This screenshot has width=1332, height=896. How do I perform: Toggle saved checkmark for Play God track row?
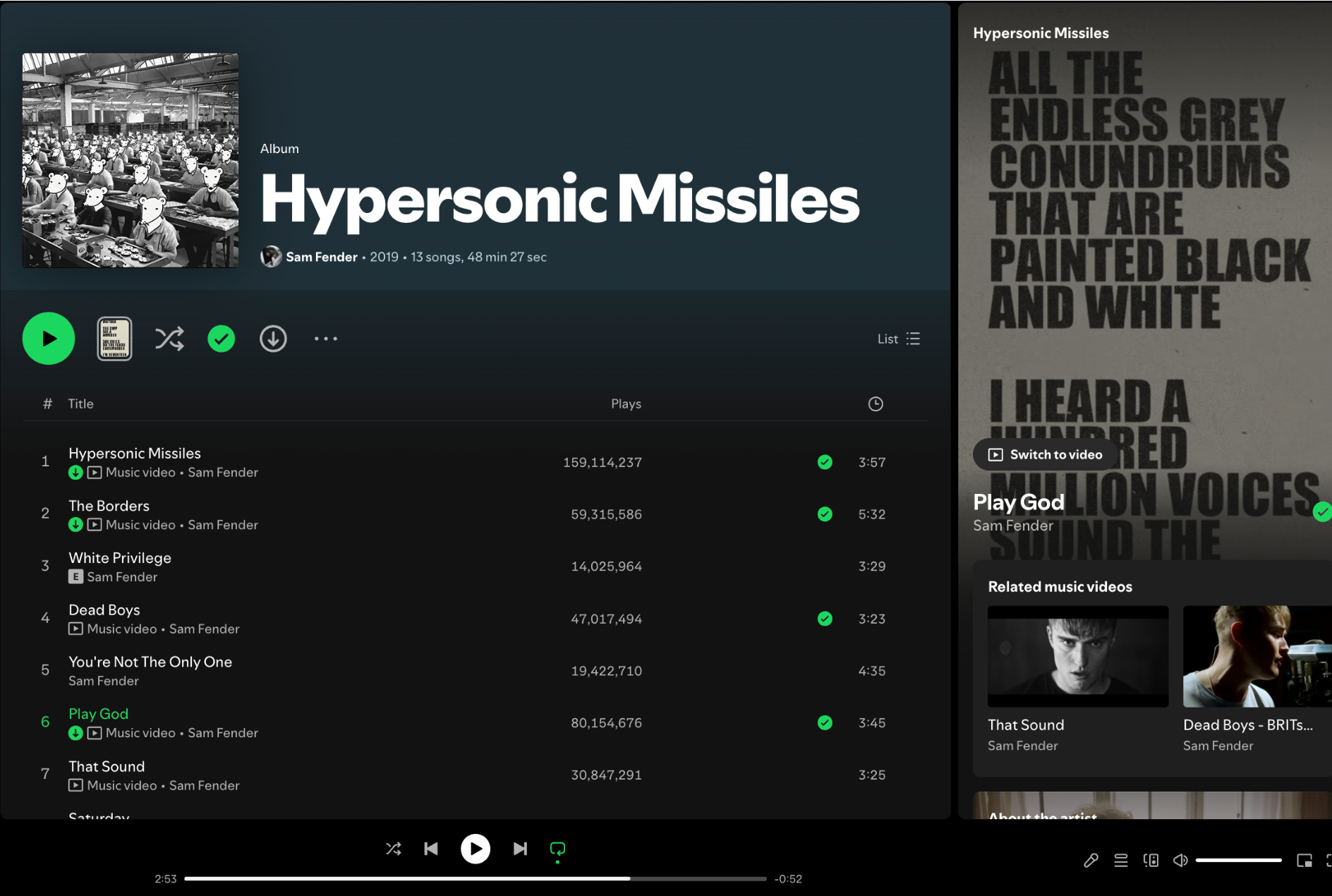(x=825, y=722)
